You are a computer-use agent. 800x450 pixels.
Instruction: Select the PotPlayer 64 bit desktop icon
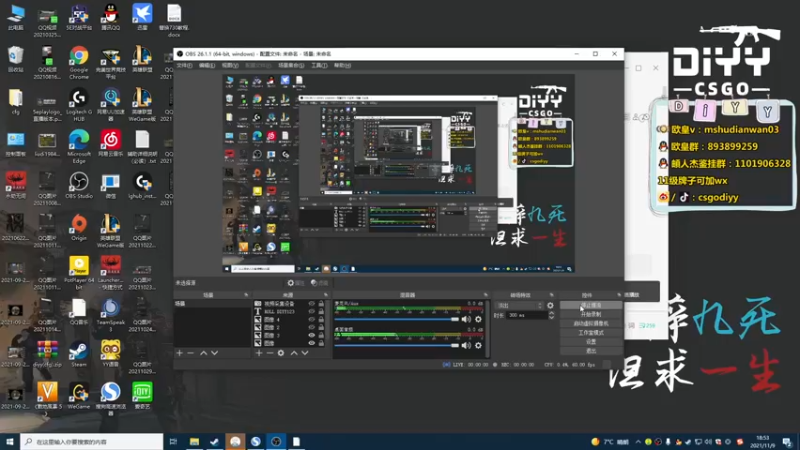coord(79,273)
